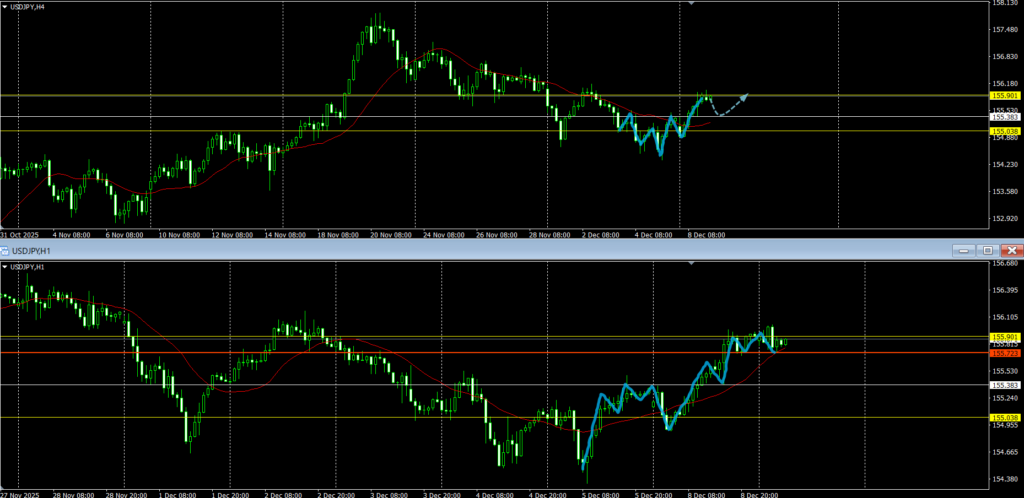1024x498 pixels.
Task: Open the USDJPY,H1 chart dropdown arrow
Action: point(4,267)
